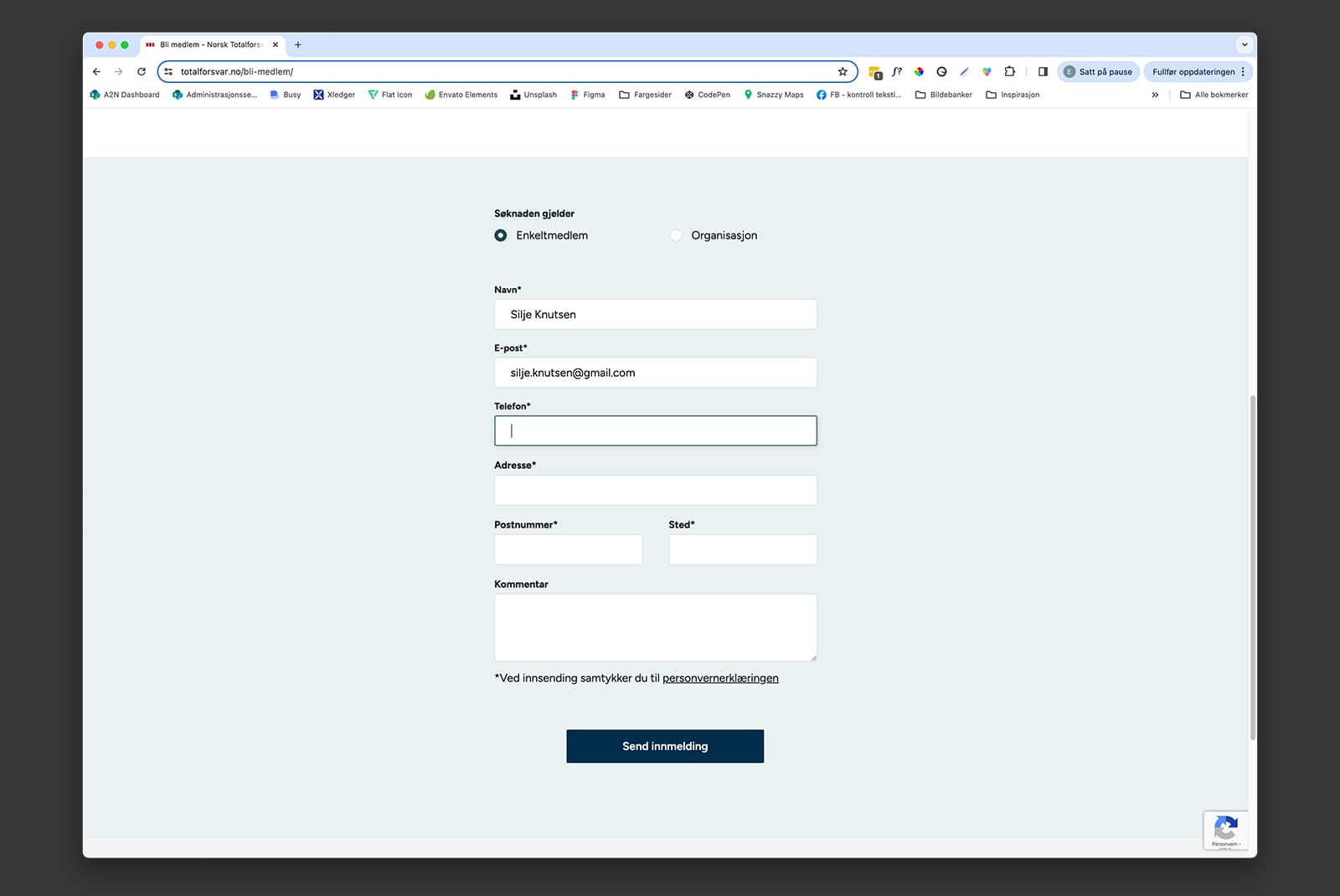The width and height of the screenshot is (1340, 896).
Task: Open the personvernerklæringen link
Action: tap(720, 678)
